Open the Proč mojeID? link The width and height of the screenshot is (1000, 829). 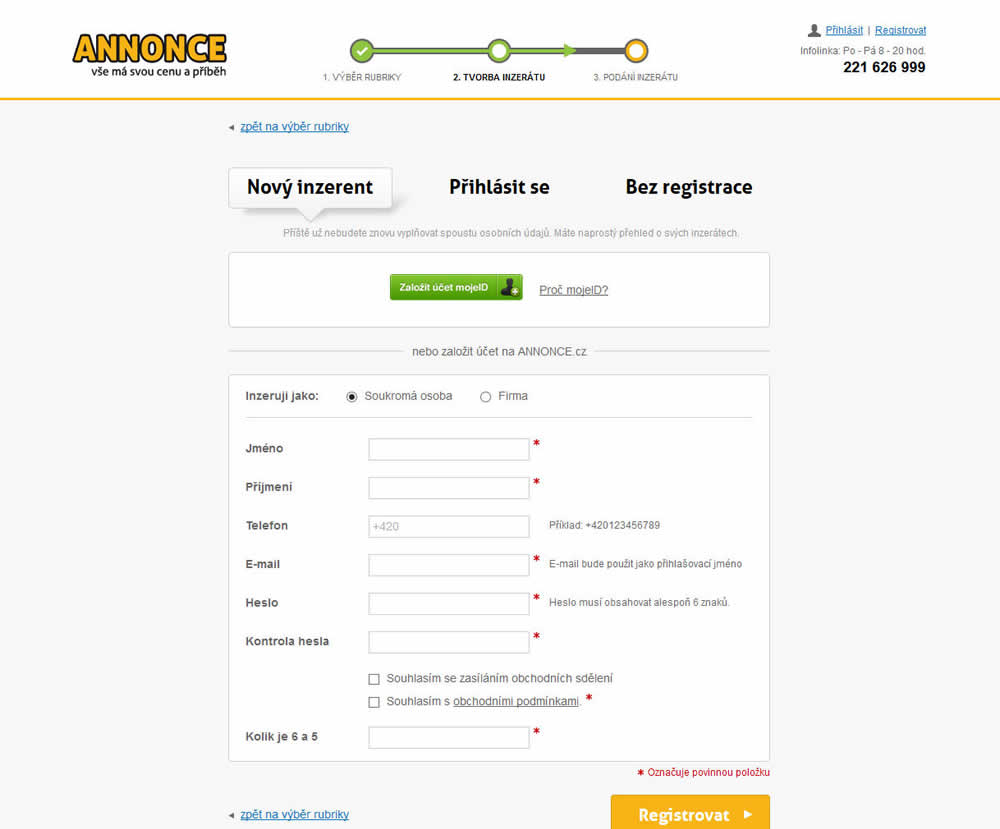[x=573, y=290]
